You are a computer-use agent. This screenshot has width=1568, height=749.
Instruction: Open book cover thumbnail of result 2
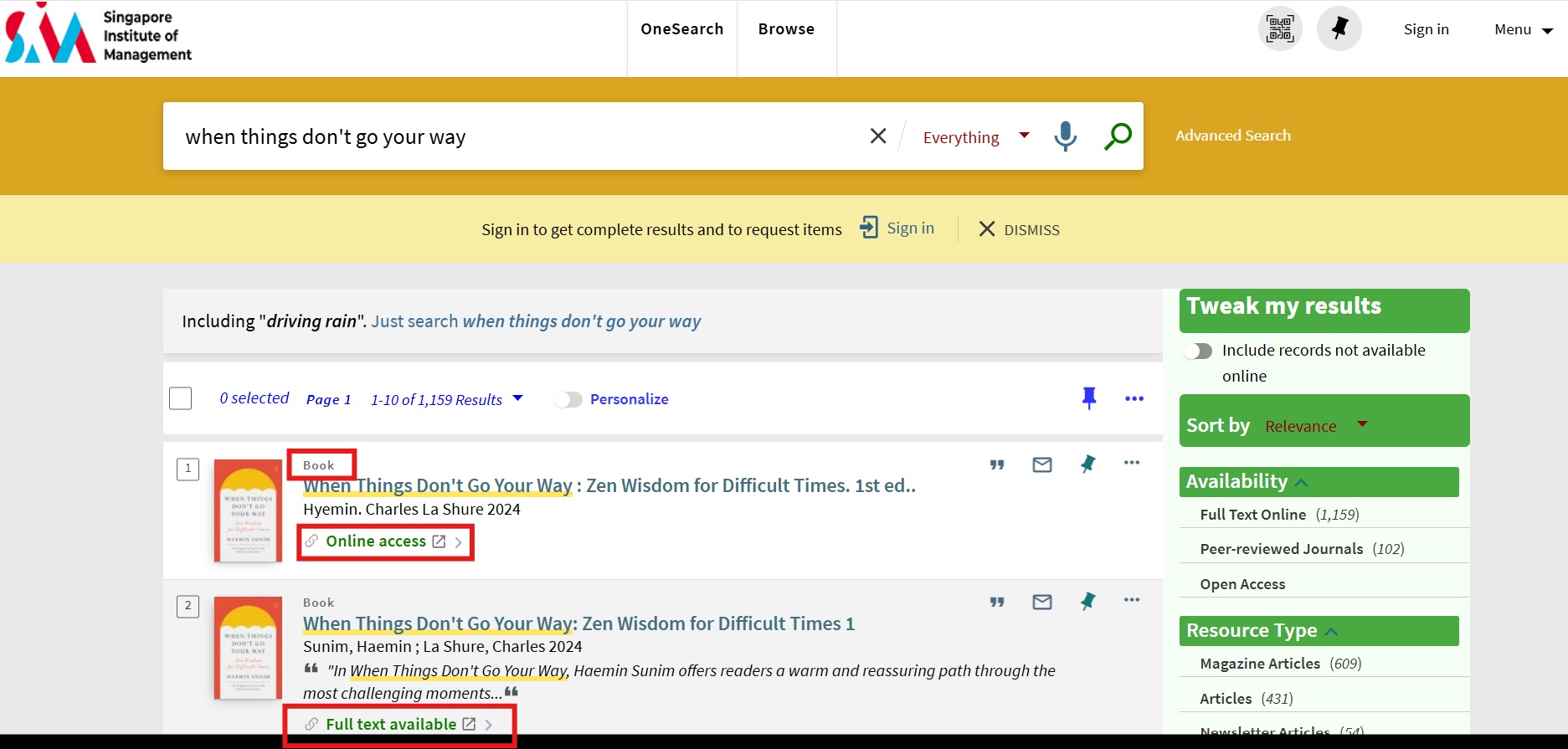[248, 648]
